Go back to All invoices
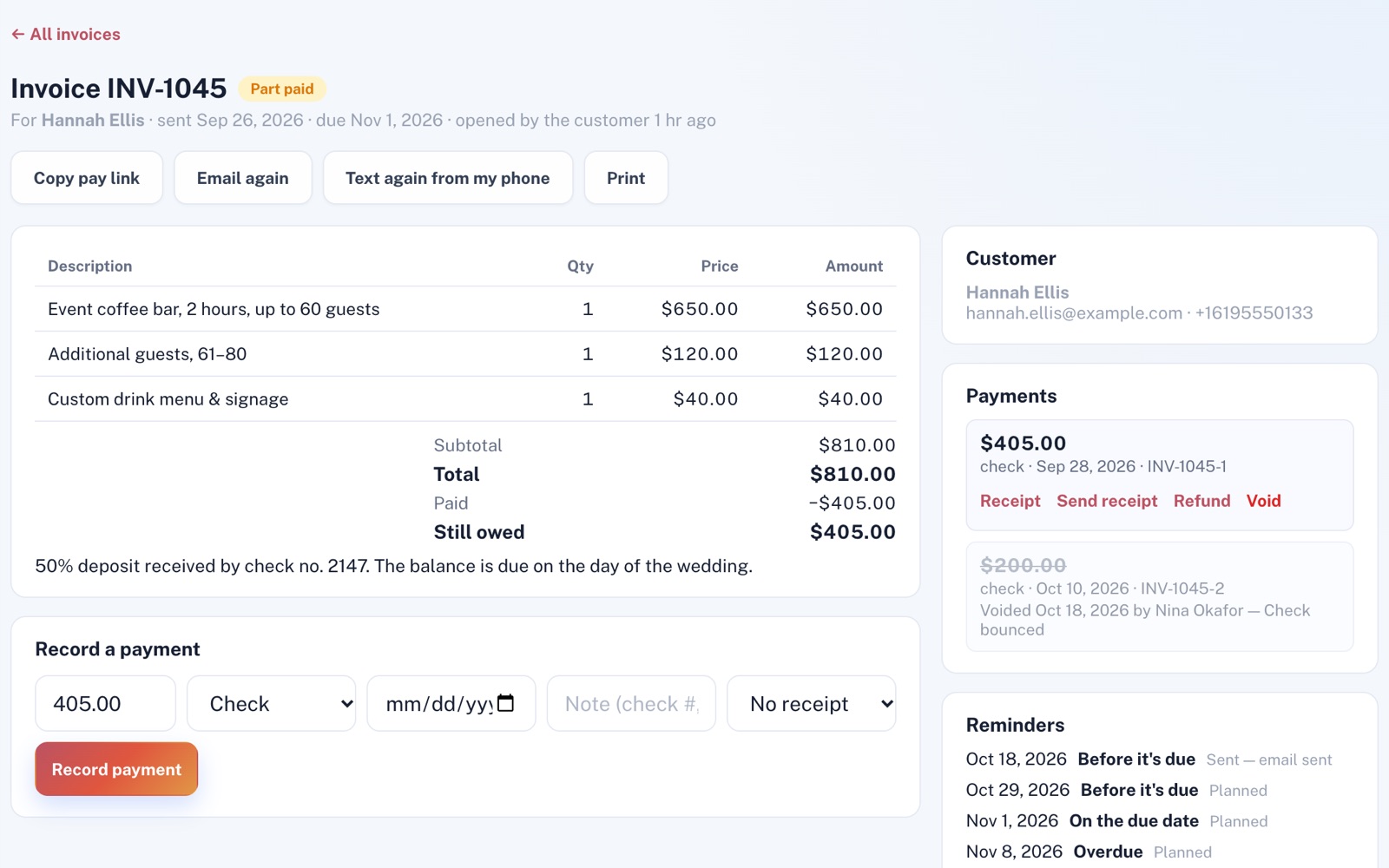The image size is (1389, 868). click(x=66, y=35)
